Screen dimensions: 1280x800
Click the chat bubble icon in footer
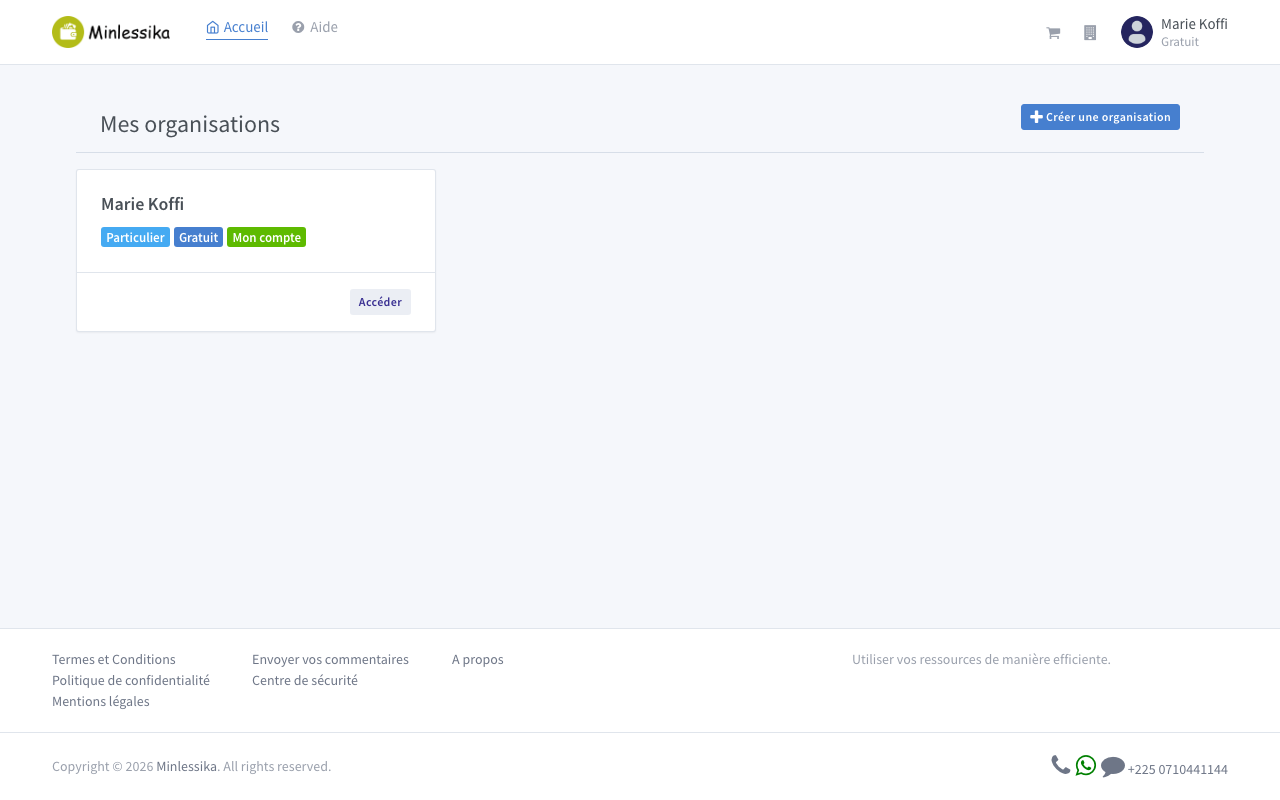click(x=1113, y=767)
